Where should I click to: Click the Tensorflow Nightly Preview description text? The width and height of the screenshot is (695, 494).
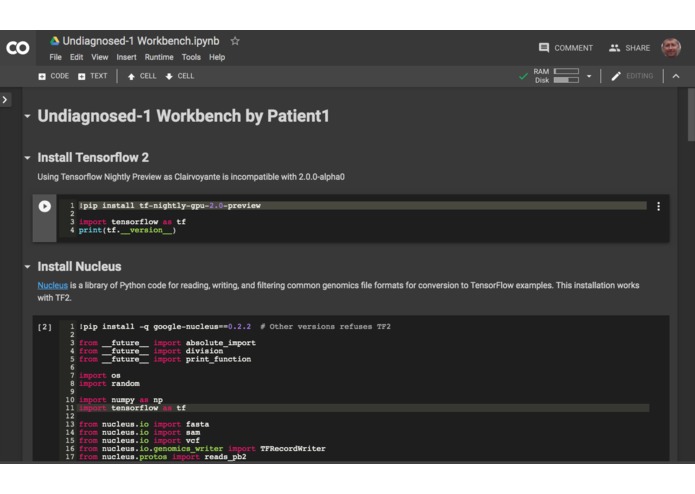[191, 177]
